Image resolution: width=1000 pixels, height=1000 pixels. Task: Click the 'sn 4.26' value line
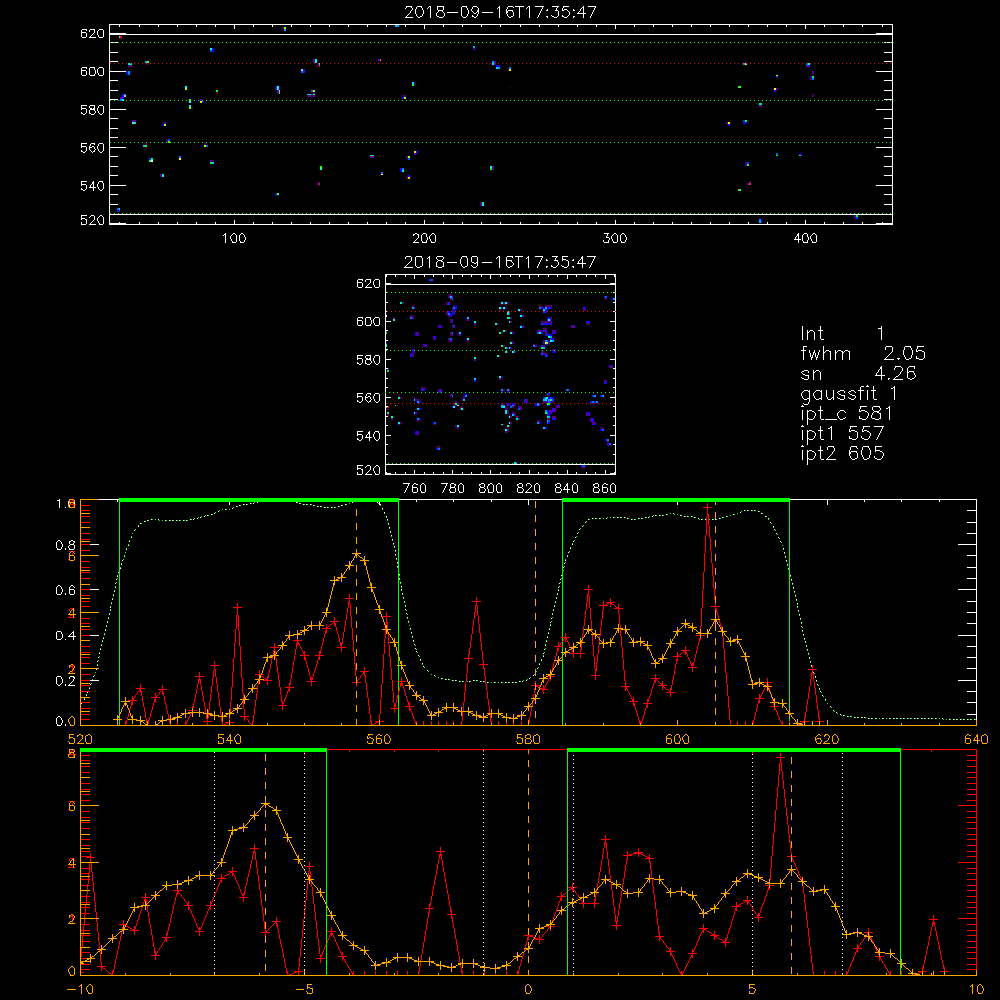858,373
